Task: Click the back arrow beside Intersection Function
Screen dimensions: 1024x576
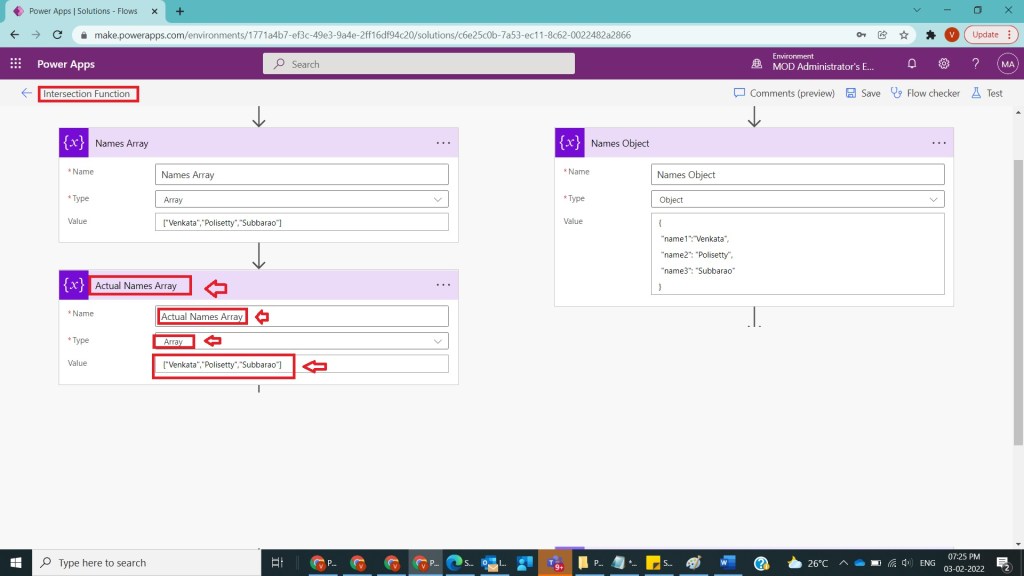Action: click(x=26, y=93)
